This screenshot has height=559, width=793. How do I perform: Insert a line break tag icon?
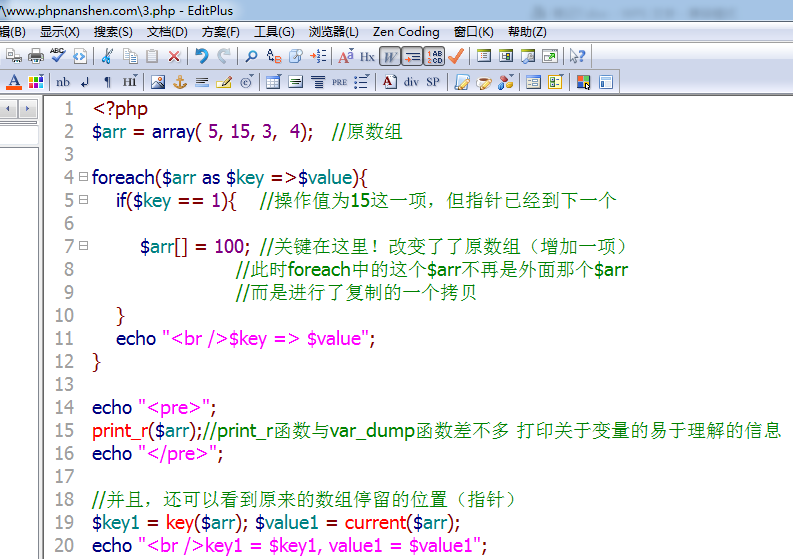pyautogui.click(x=85, y=82)
